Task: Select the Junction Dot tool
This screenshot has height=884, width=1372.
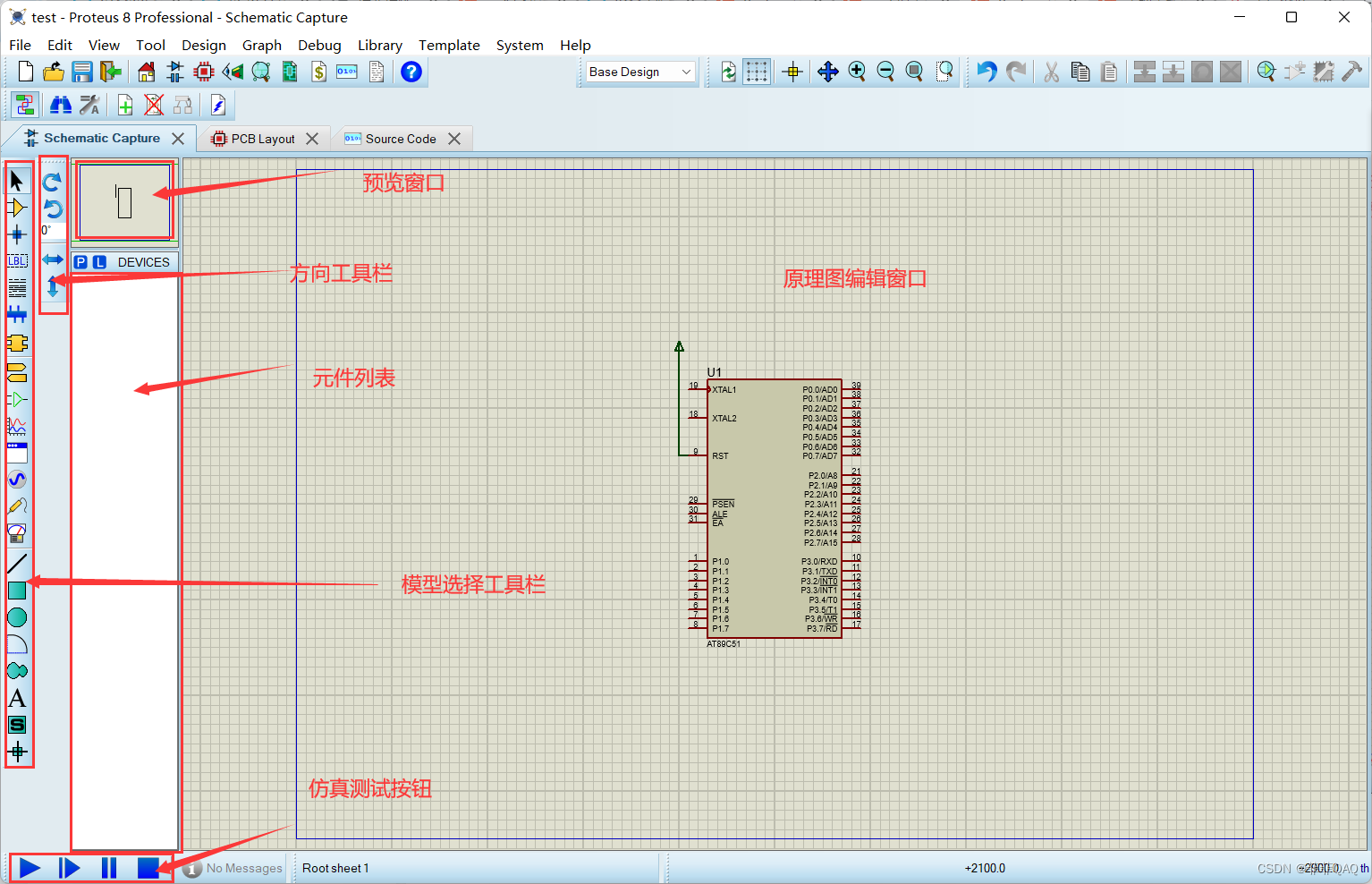Action: pos(17,235)
